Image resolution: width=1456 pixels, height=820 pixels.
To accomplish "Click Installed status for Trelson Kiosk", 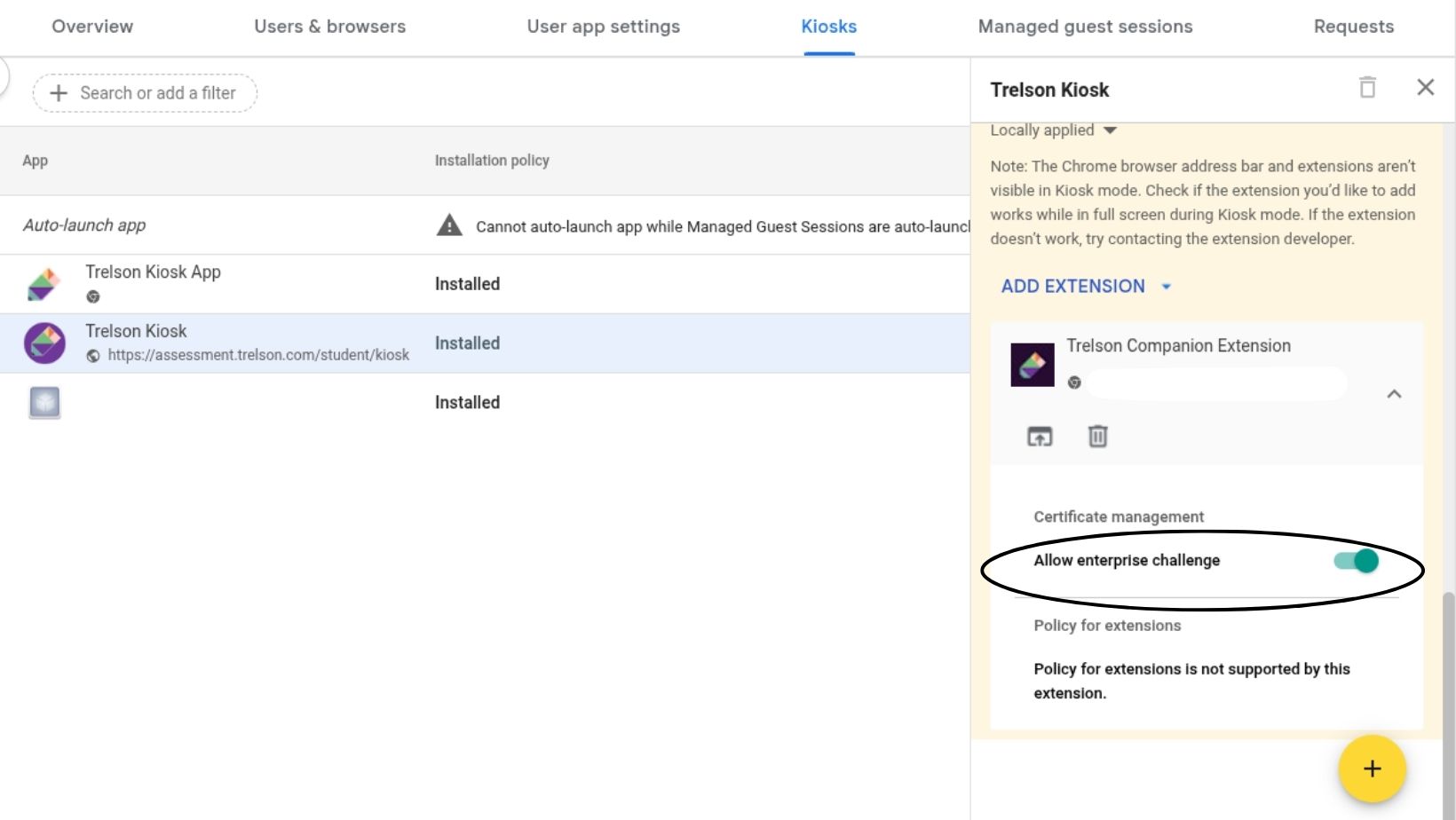I will tap(467, 343).
